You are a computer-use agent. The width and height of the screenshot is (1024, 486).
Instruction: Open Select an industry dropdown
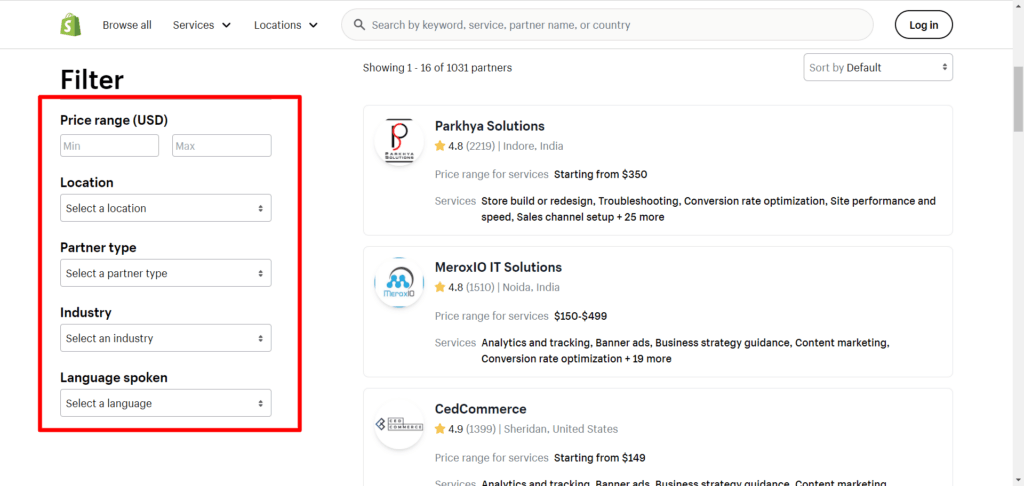[166, 338]
